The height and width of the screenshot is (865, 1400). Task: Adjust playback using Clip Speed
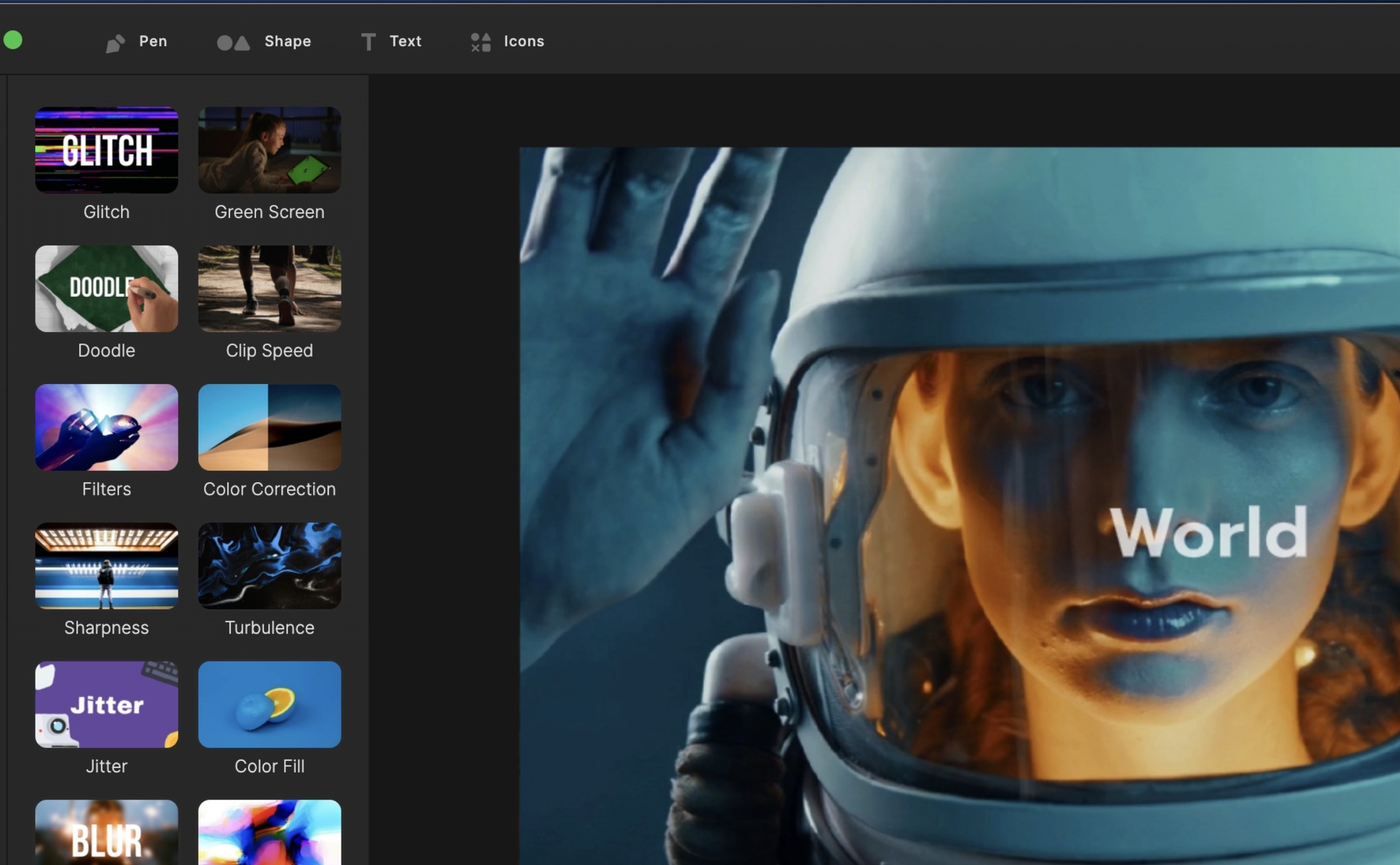pyautogui.click(x=269, y=288)
